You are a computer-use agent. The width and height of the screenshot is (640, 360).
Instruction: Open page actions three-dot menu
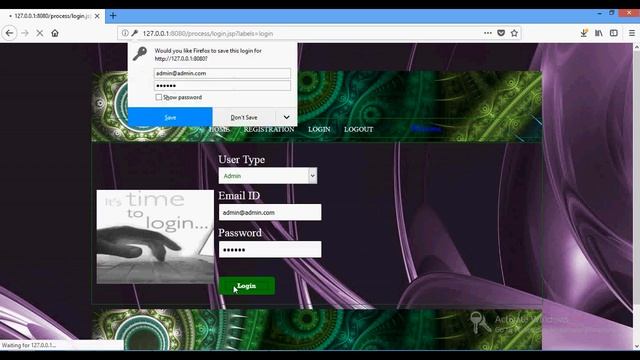click(x=488, y=33)
